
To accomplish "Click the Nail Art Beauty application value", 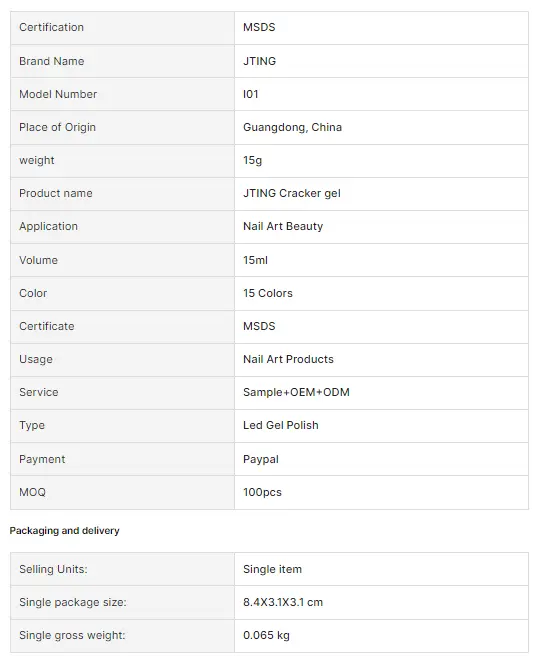I will [283, 226].
